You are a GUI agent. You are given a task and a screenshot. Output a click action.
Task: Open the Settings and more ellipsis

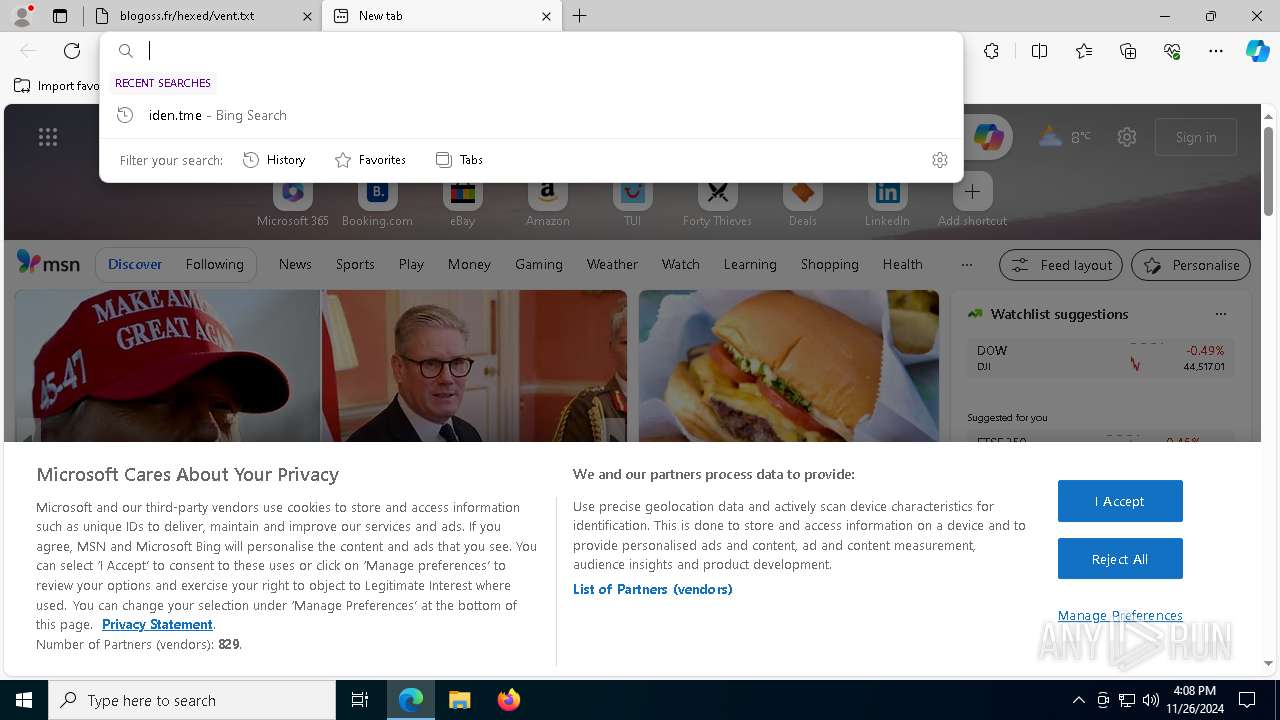click(x=1216, y=51)
